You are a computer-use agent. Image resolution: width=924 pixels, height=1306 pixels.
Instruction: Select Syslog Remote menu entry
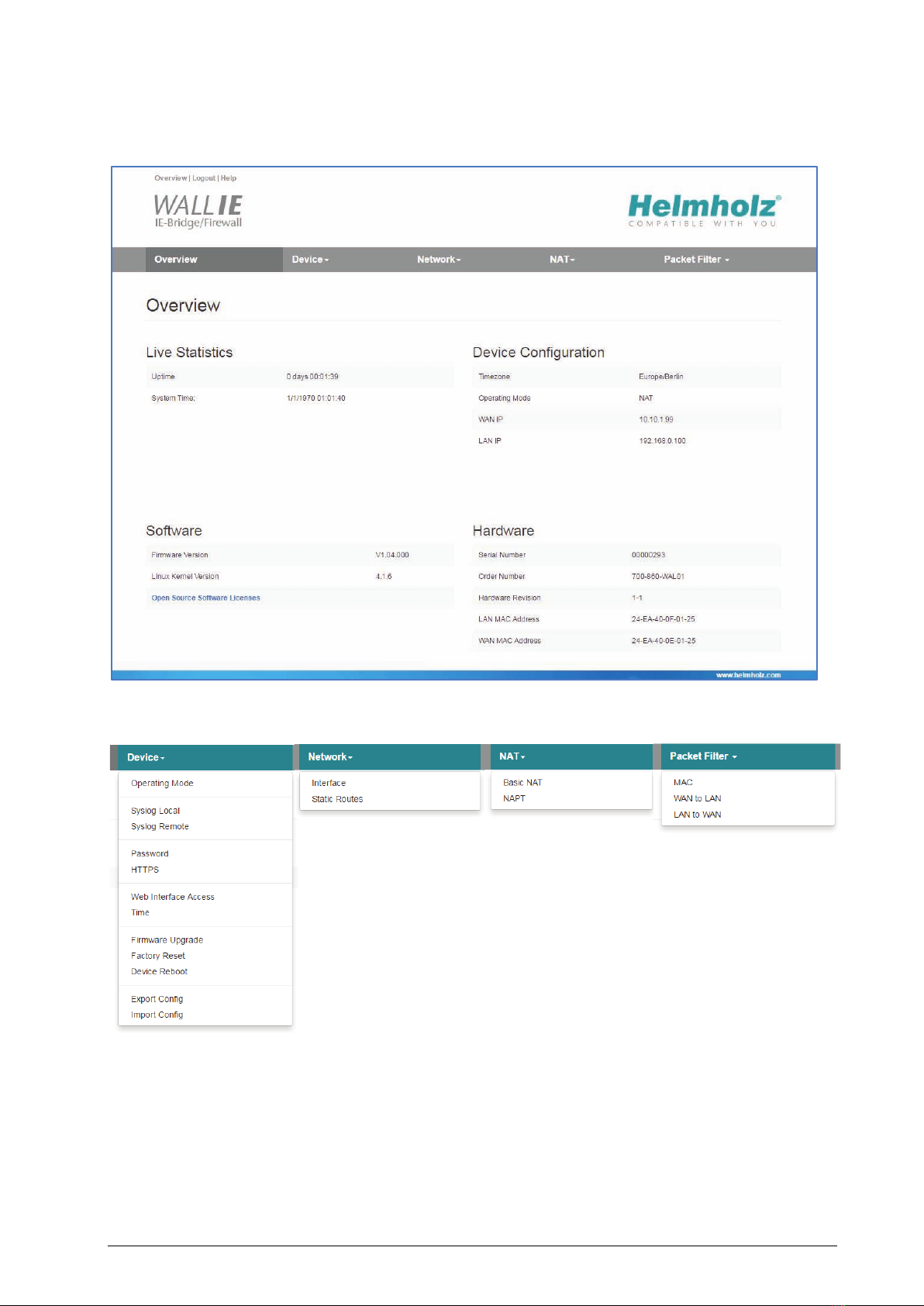(x=160, y=826)
